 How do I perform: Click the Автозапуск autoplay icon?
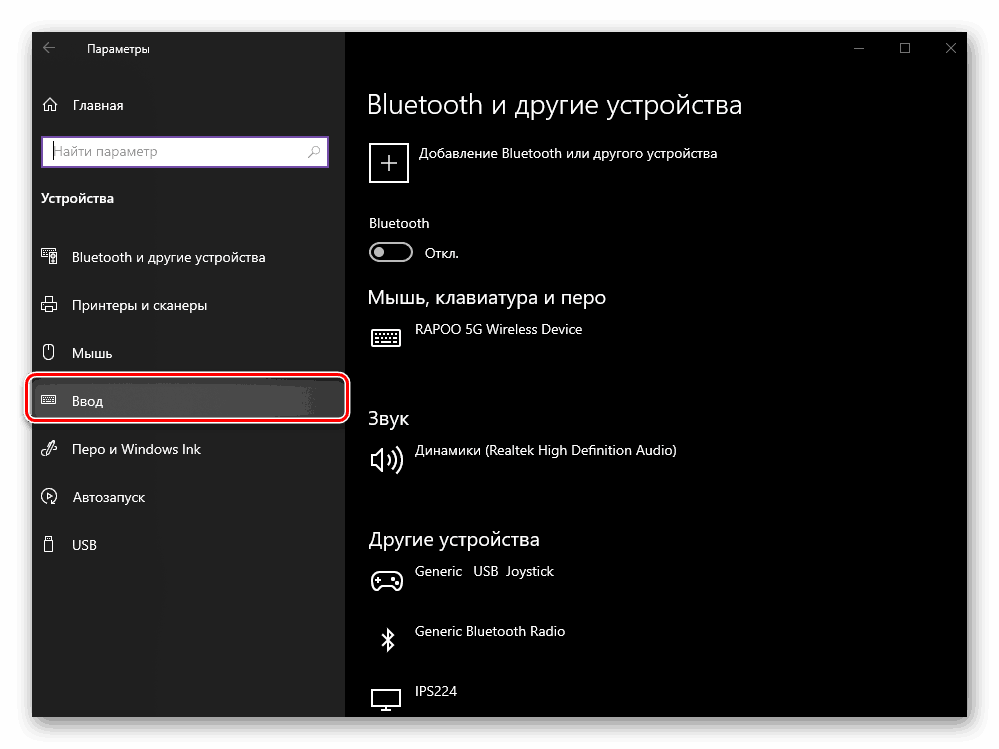point(49,496)
